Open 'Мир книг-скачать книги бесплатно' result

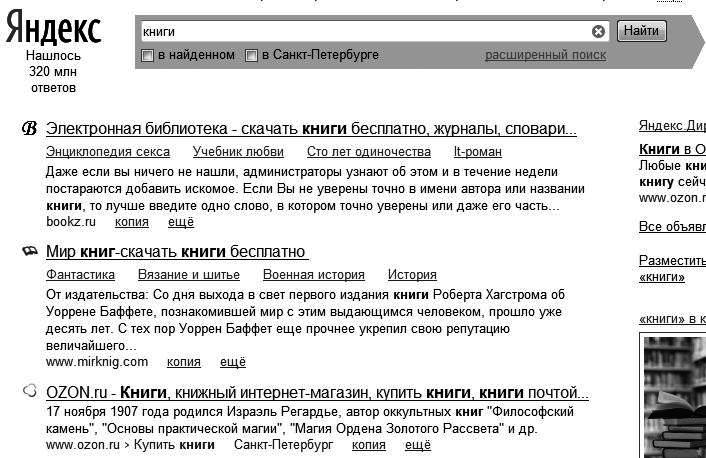(177, 251)
